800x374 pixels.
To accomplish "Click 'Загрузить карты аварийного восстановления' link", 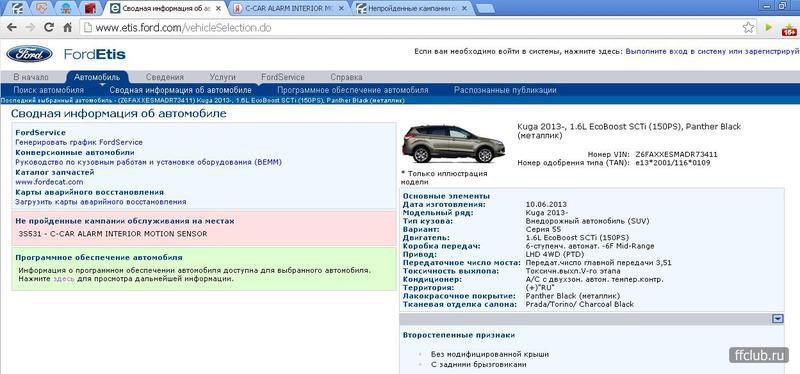I will [101, 202].
